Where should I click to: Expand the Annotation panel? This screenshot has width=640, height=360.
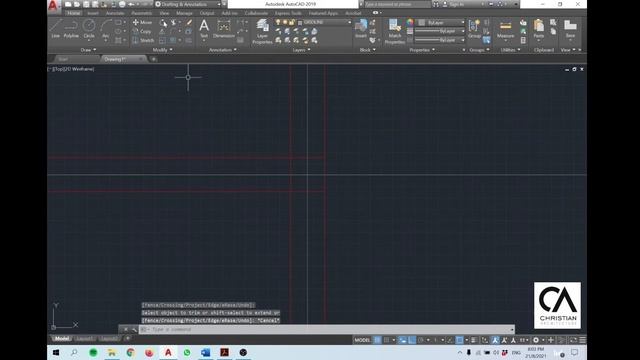[222, 50]
